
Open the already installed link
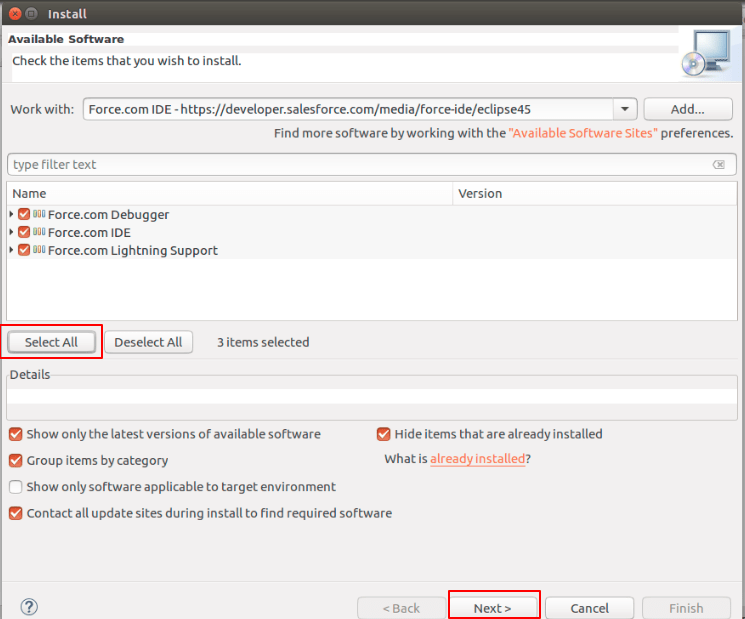(478, 459)
